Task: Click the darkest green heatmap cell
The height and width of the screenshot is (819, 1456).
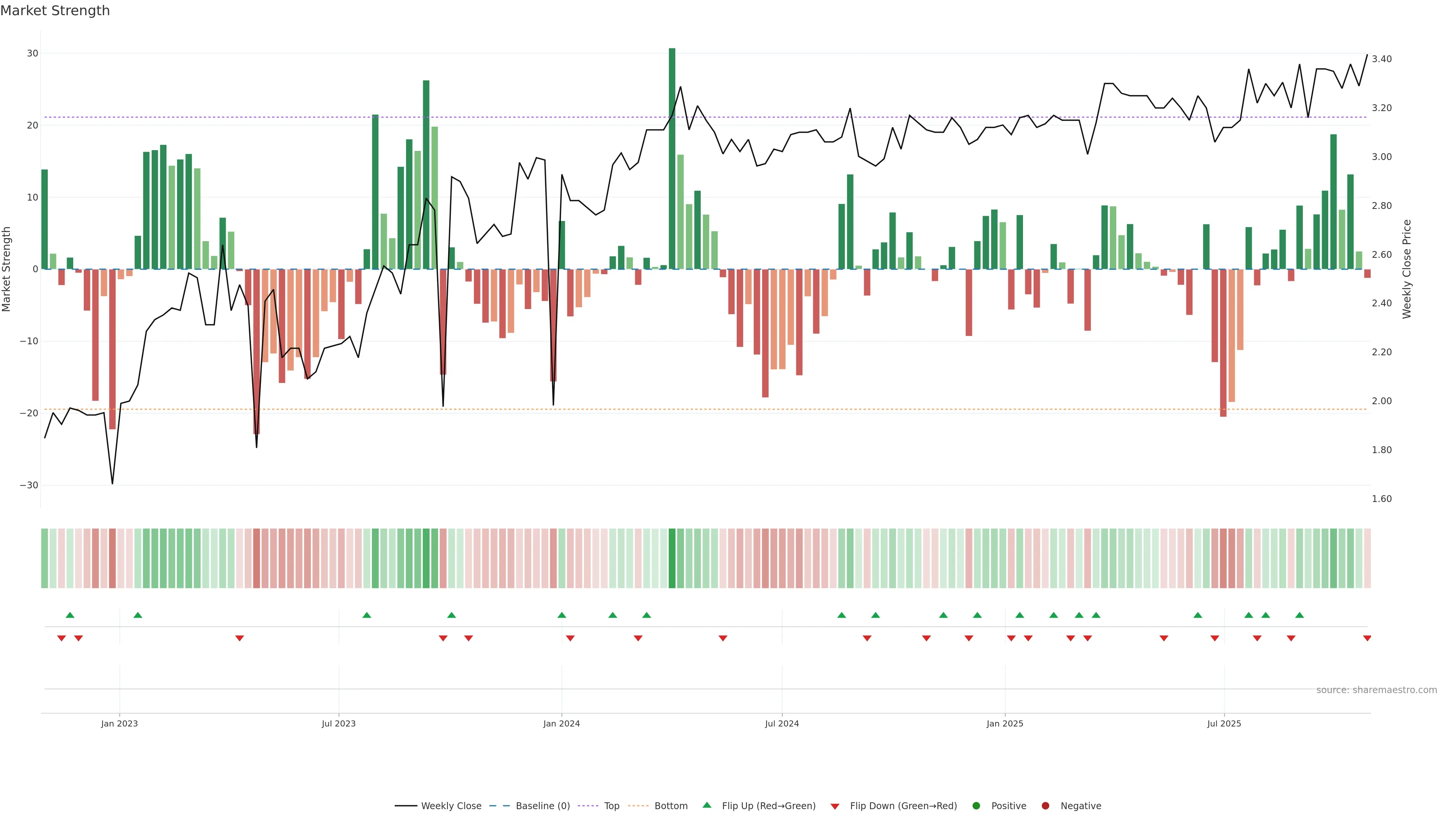Action: 672,559
